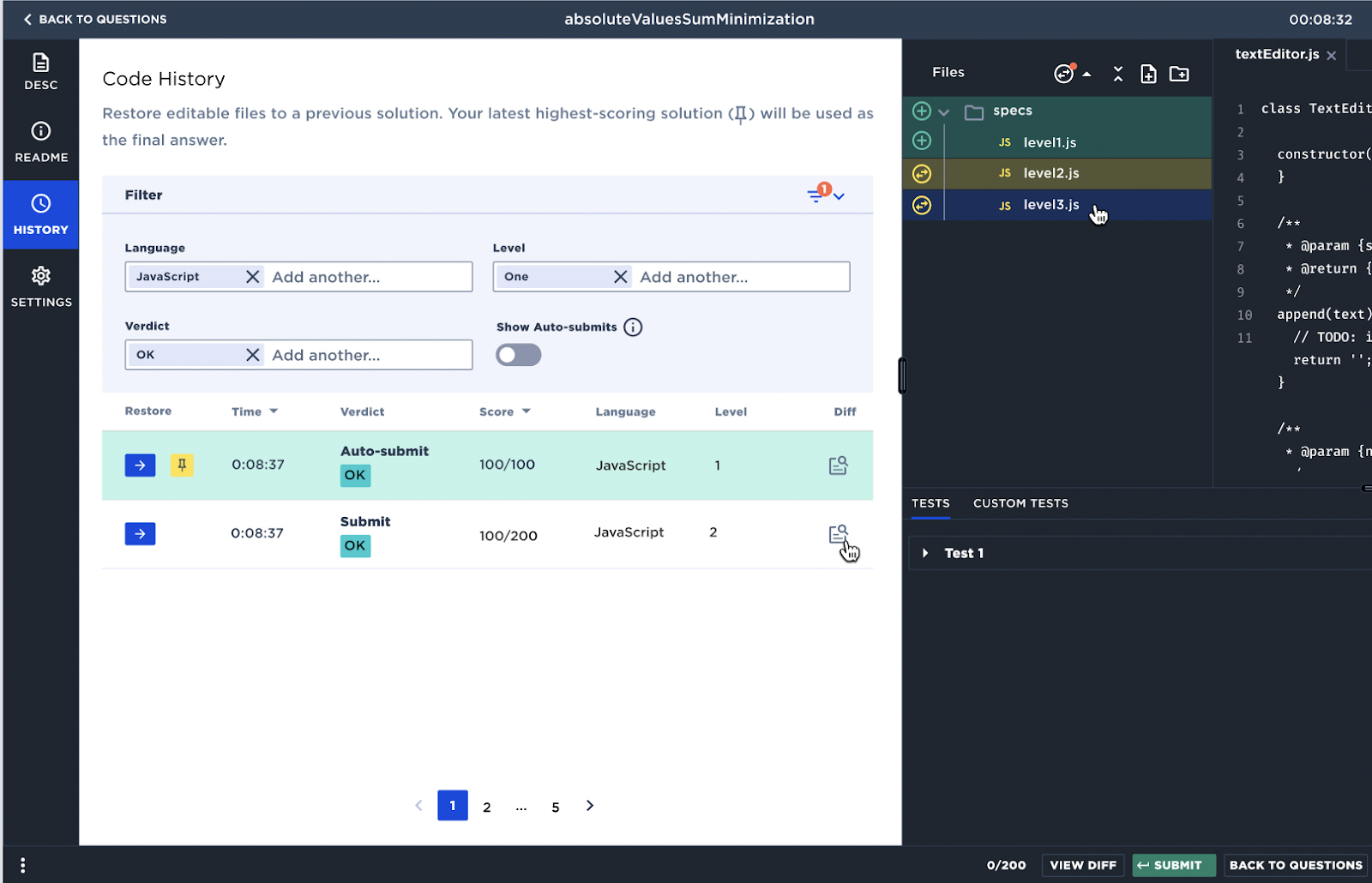Screen dimensions: 1372x883
Task: Open the three-dot menu at bottom left
Action: (x=22, y=865)
